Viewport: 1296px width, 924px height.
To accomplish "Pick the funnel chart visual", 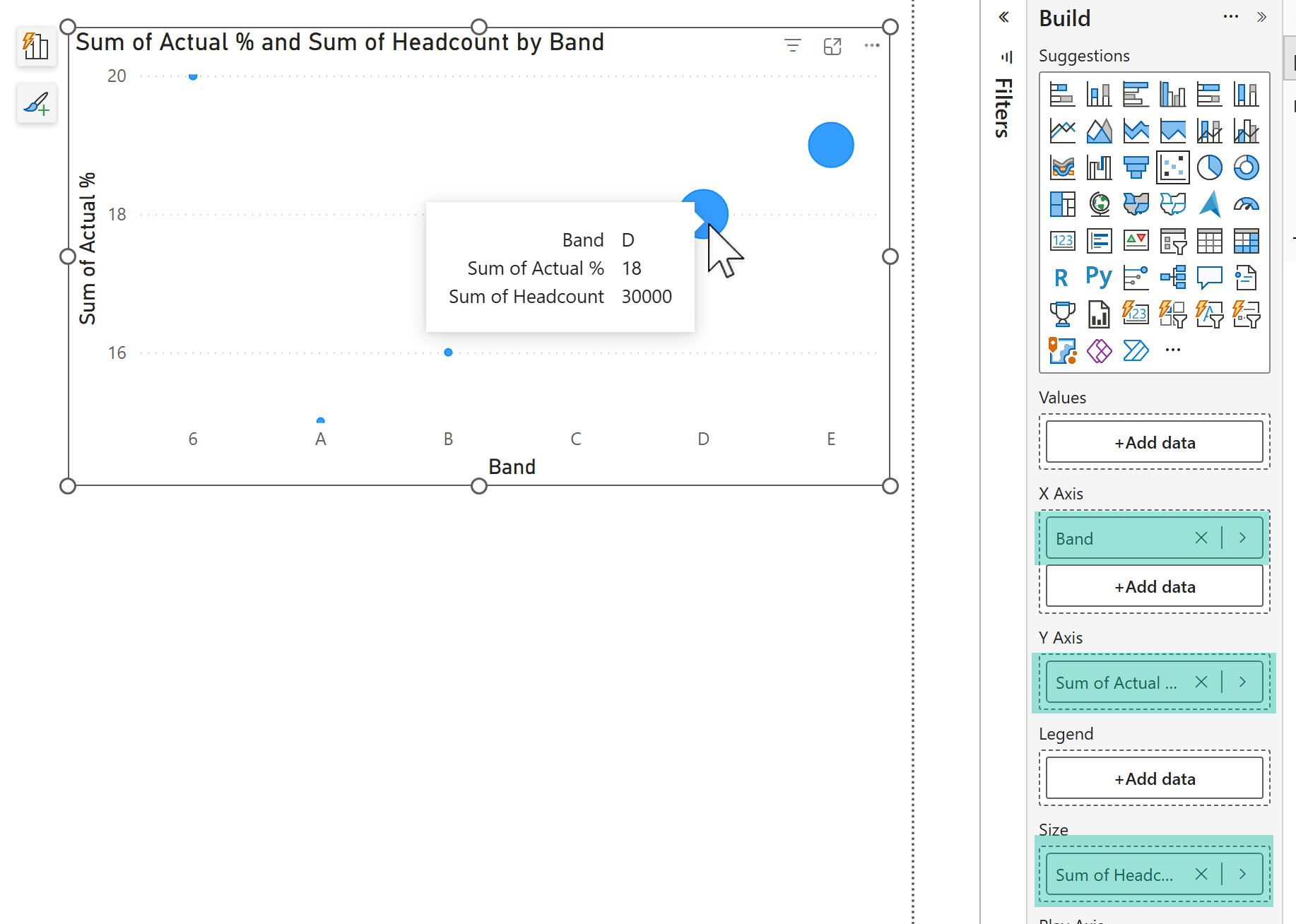I will (x=1136, y=167).
